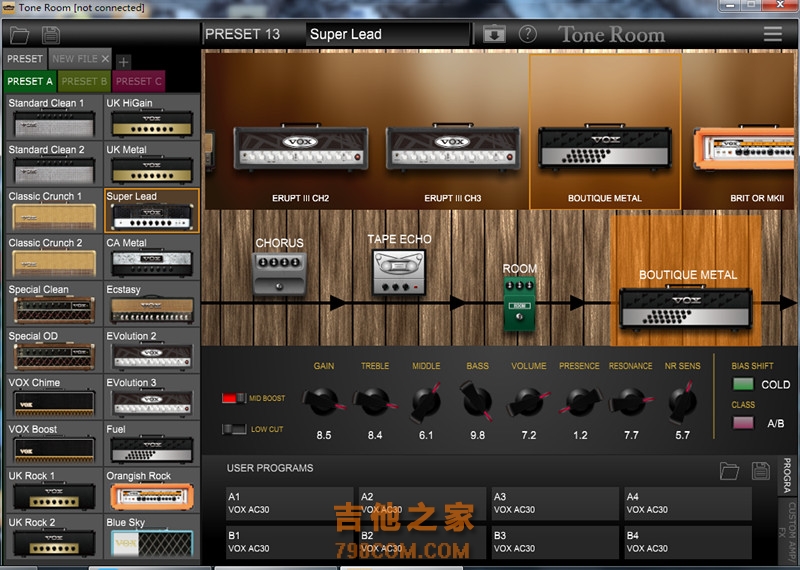
Task: Load the VOX Chime preset
Action: [54, 396]
